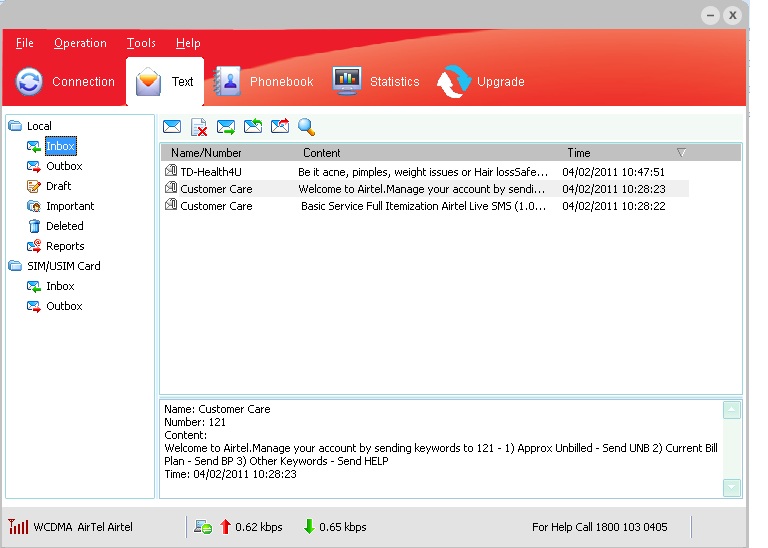Click the Reply envelope icon with green curved arrow
Viewport: 768px width, 548px height.
coord(253,126)
